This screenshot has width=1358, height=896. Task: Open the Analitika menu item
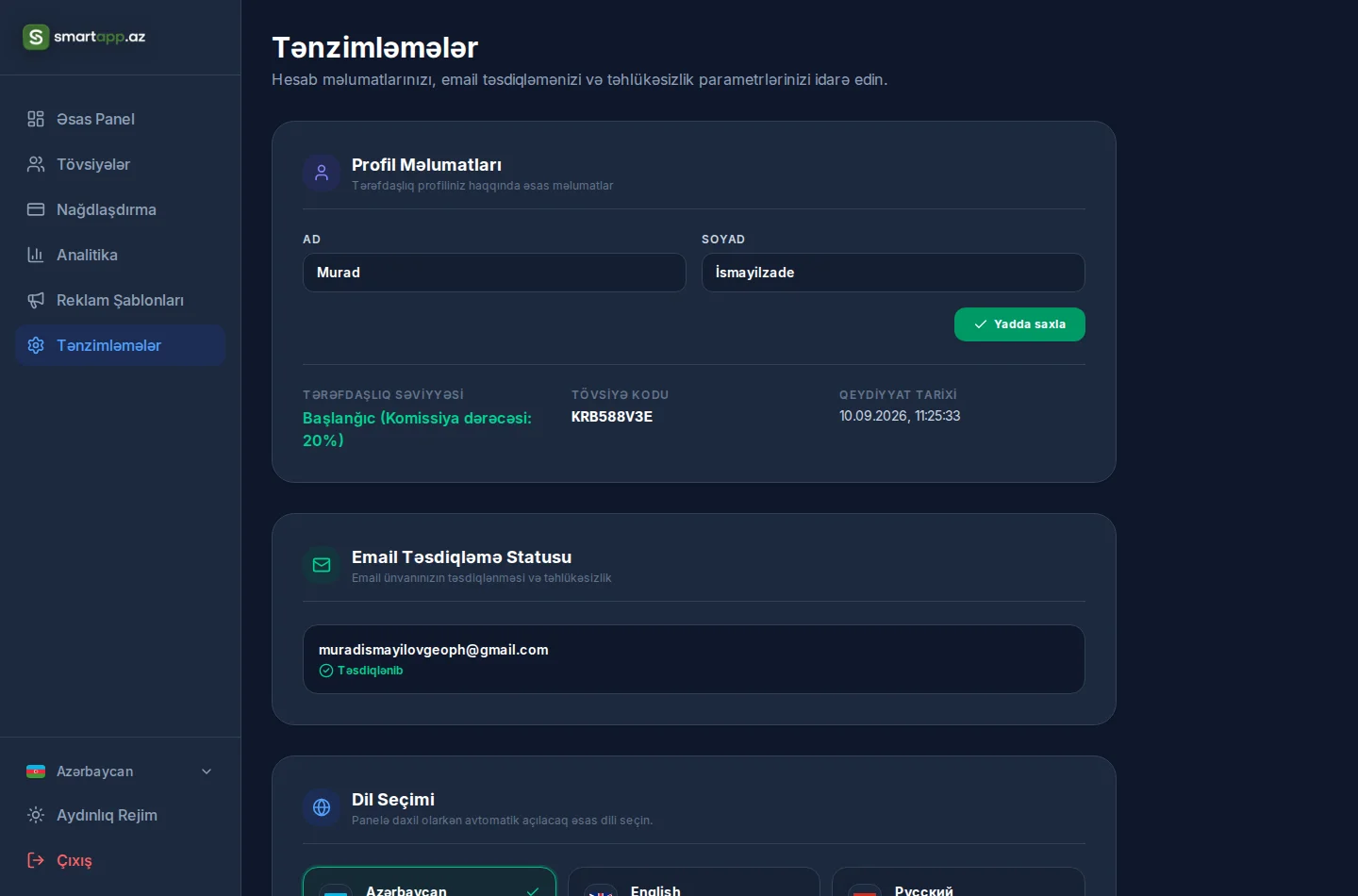click(x=121, y=255)
